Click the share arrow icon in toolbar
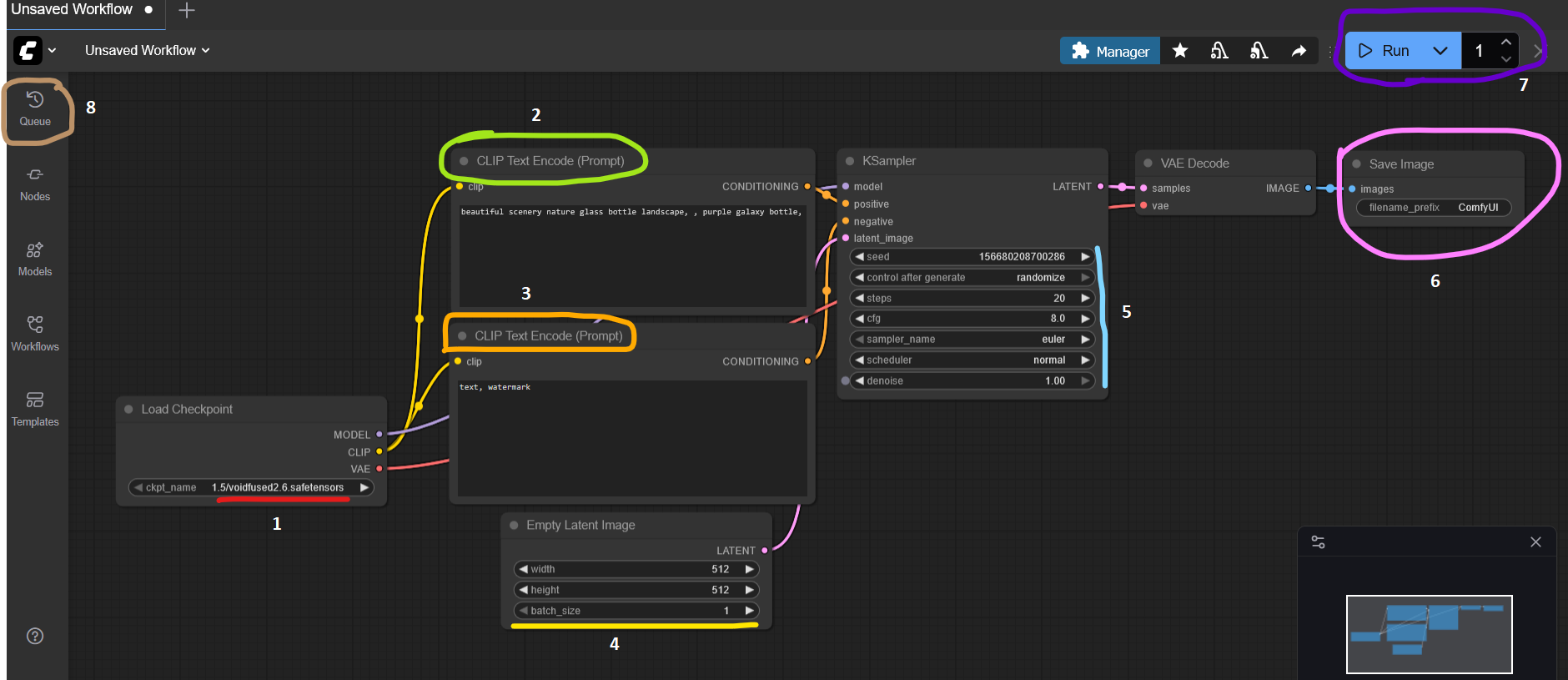The image size is (1568, 680). coord(1299,51)
